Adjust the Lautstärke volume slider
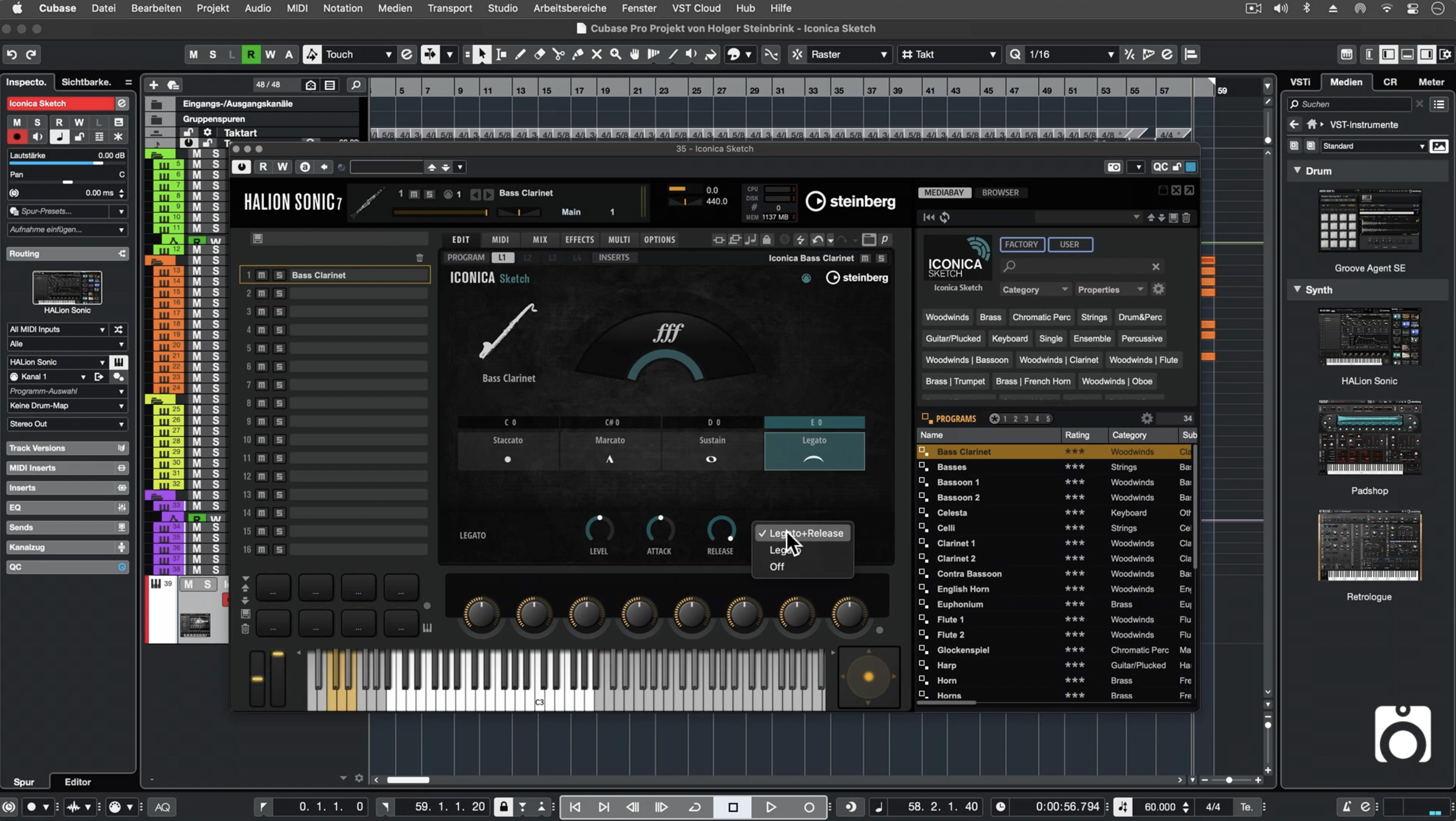Screen dimensions: 1456x821 point(67,163)
